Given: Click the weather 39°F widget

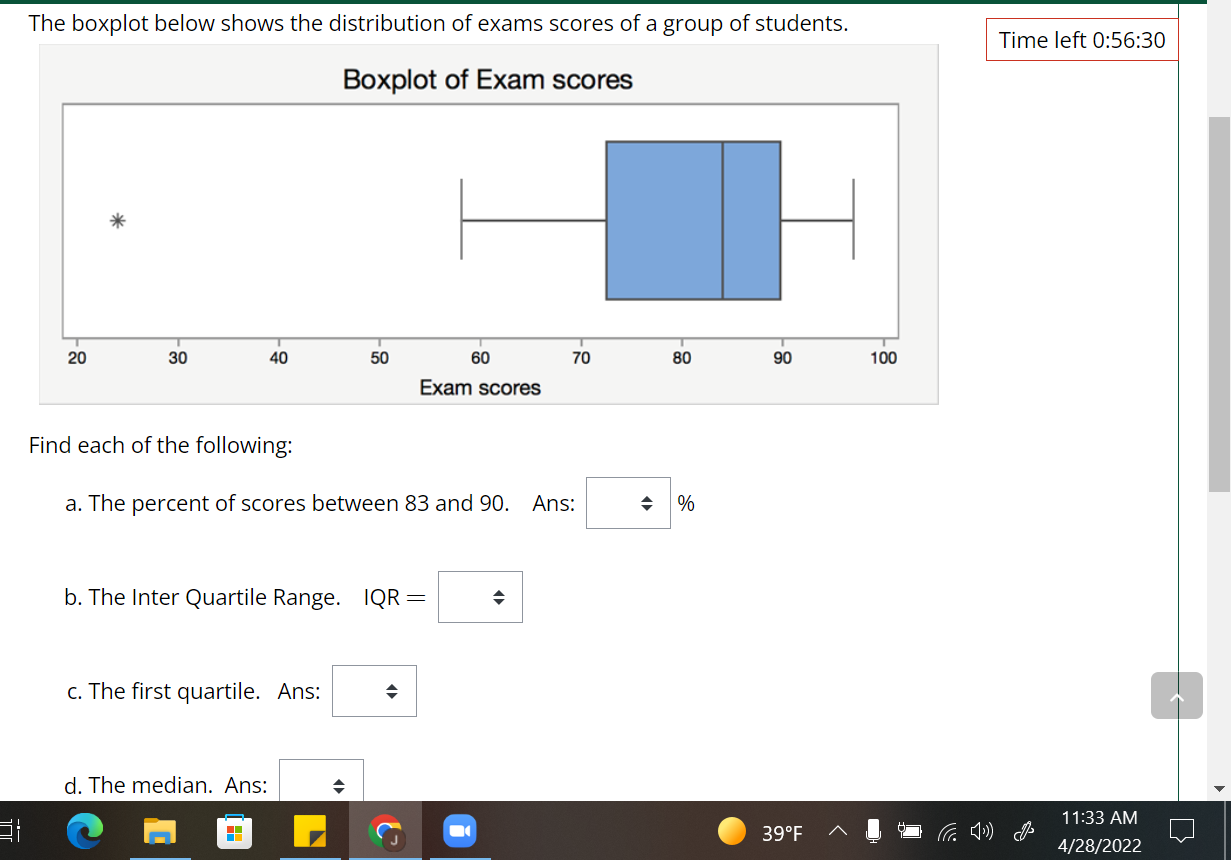Looking at the screenshot, I should [x=761, y=832].
